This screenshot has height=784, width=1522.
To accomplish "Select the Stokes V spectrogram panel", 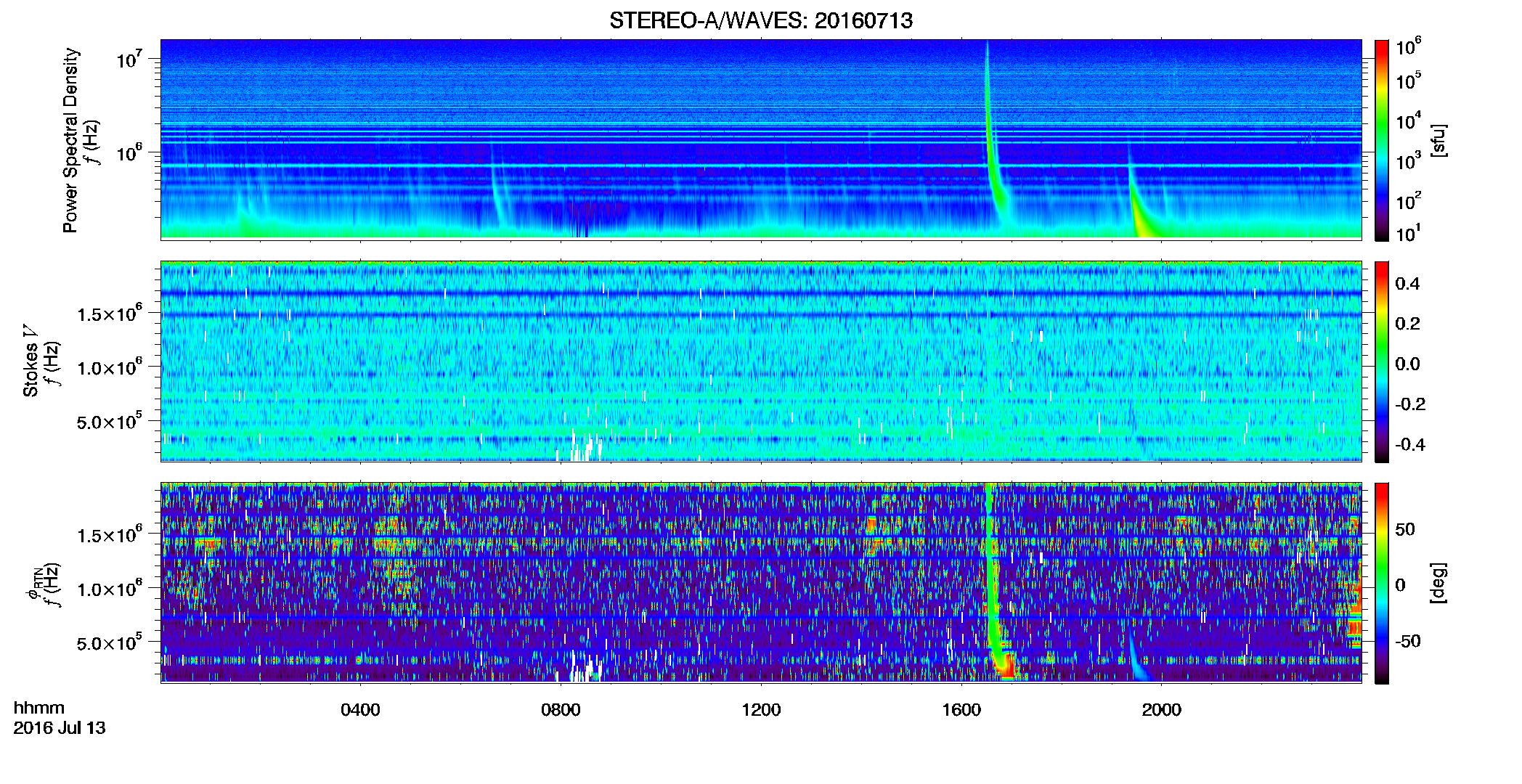I will (761, 361).
